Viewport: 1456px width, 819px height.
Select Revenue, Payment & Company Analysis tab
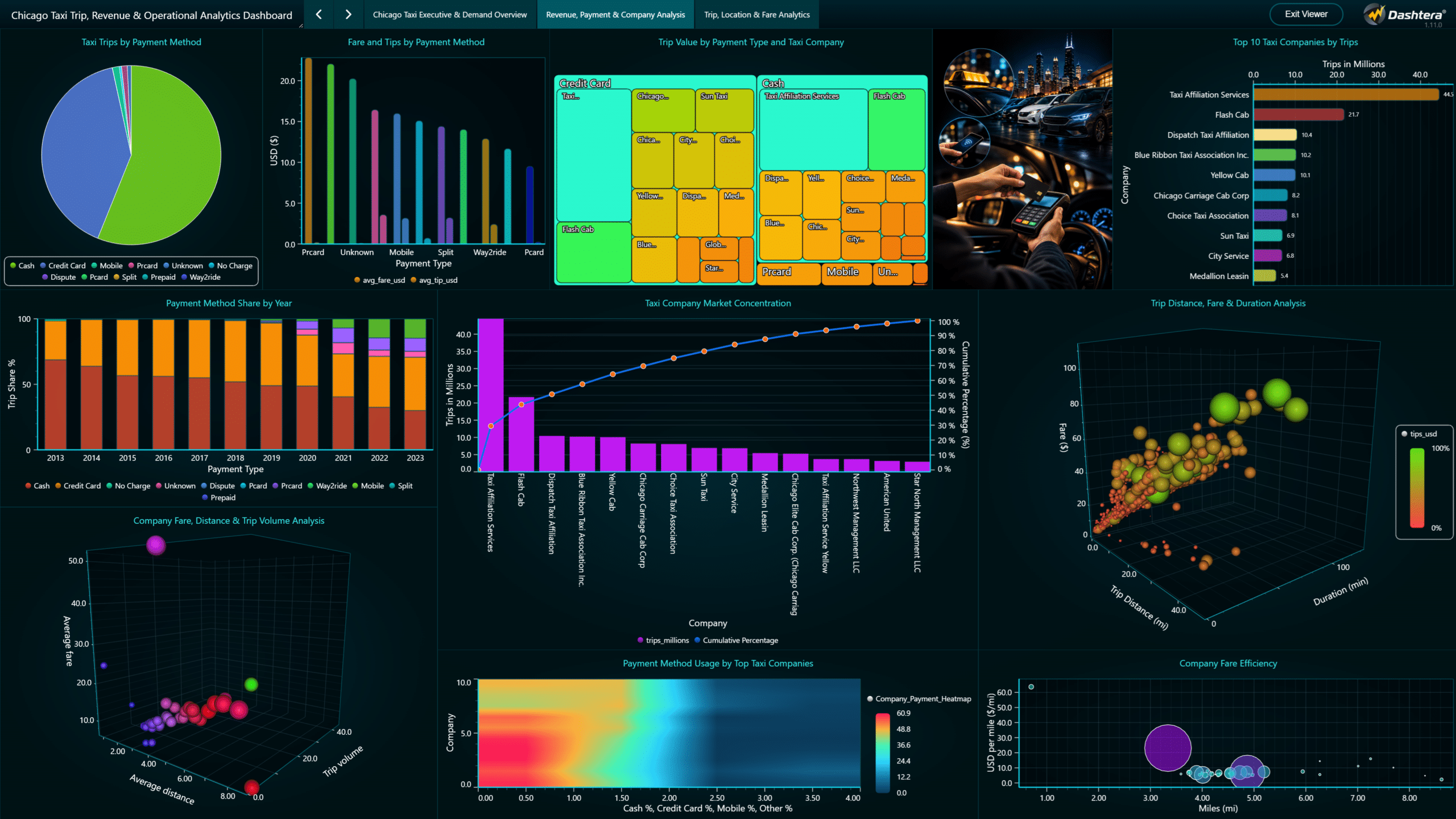(615, 15)
